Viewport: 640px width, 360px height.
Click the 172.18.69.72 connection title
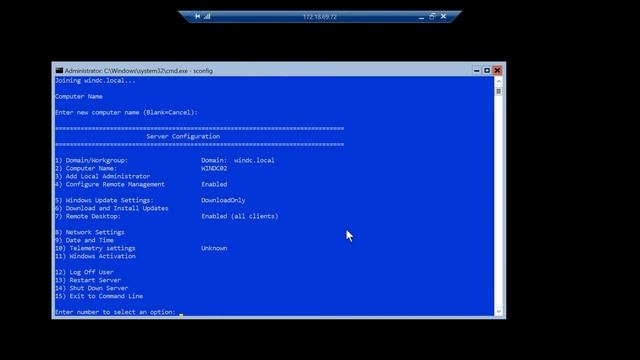pyautogui.click(x=320, y=17)
